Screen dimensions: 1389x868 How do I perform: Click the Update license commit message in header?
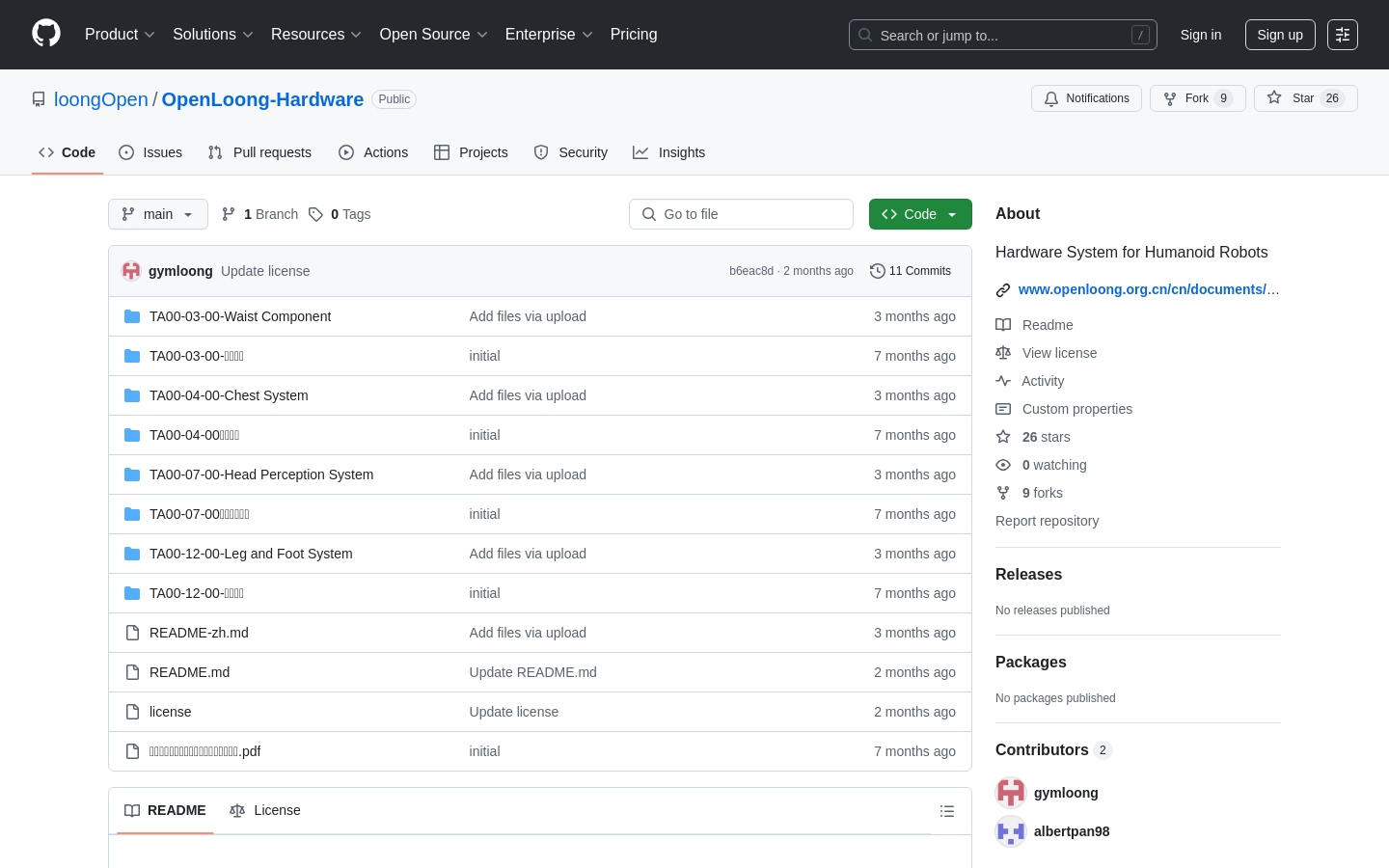tap(265, 271)
